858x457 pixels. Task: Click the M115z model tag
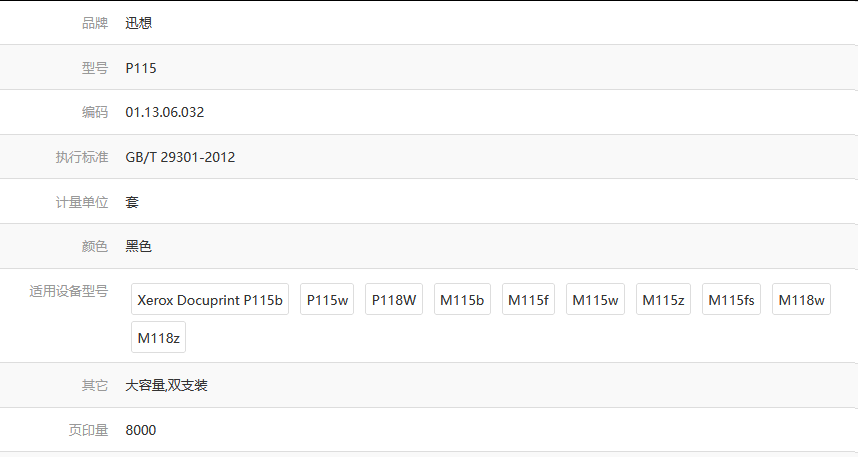[x=663, y=300]
